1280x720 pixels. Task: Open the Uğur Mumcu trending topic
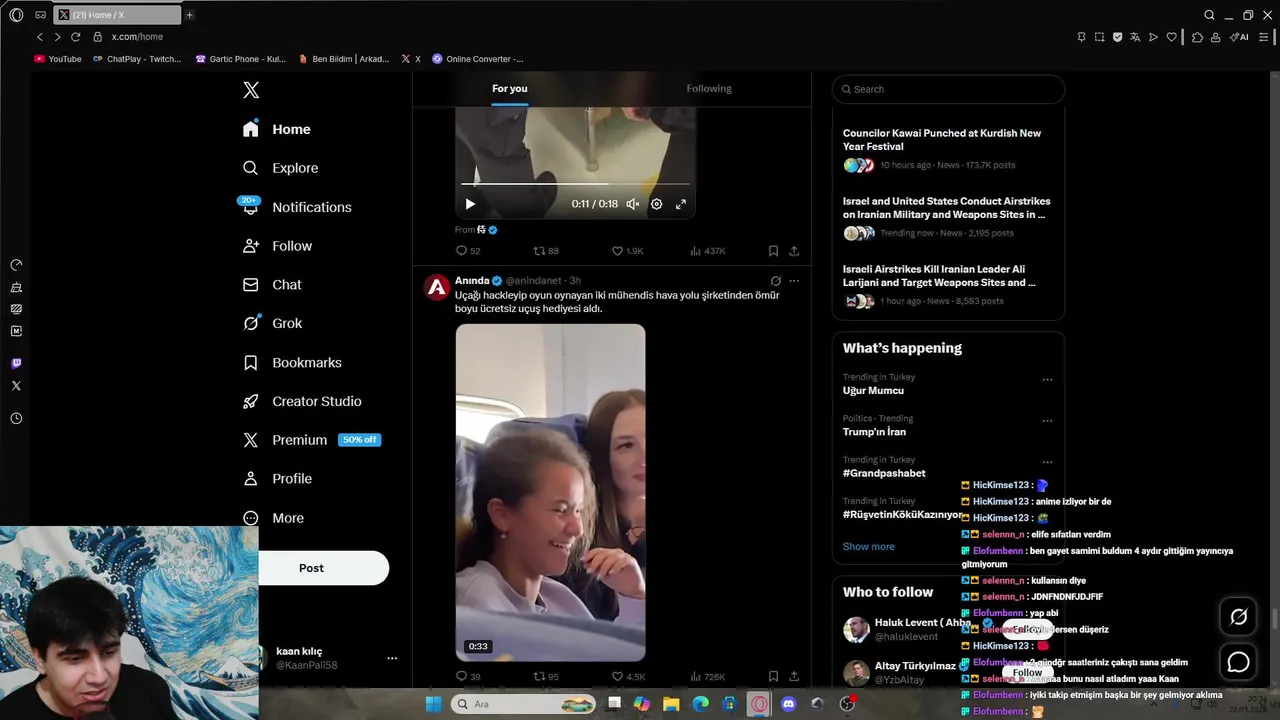coord(873,390)
